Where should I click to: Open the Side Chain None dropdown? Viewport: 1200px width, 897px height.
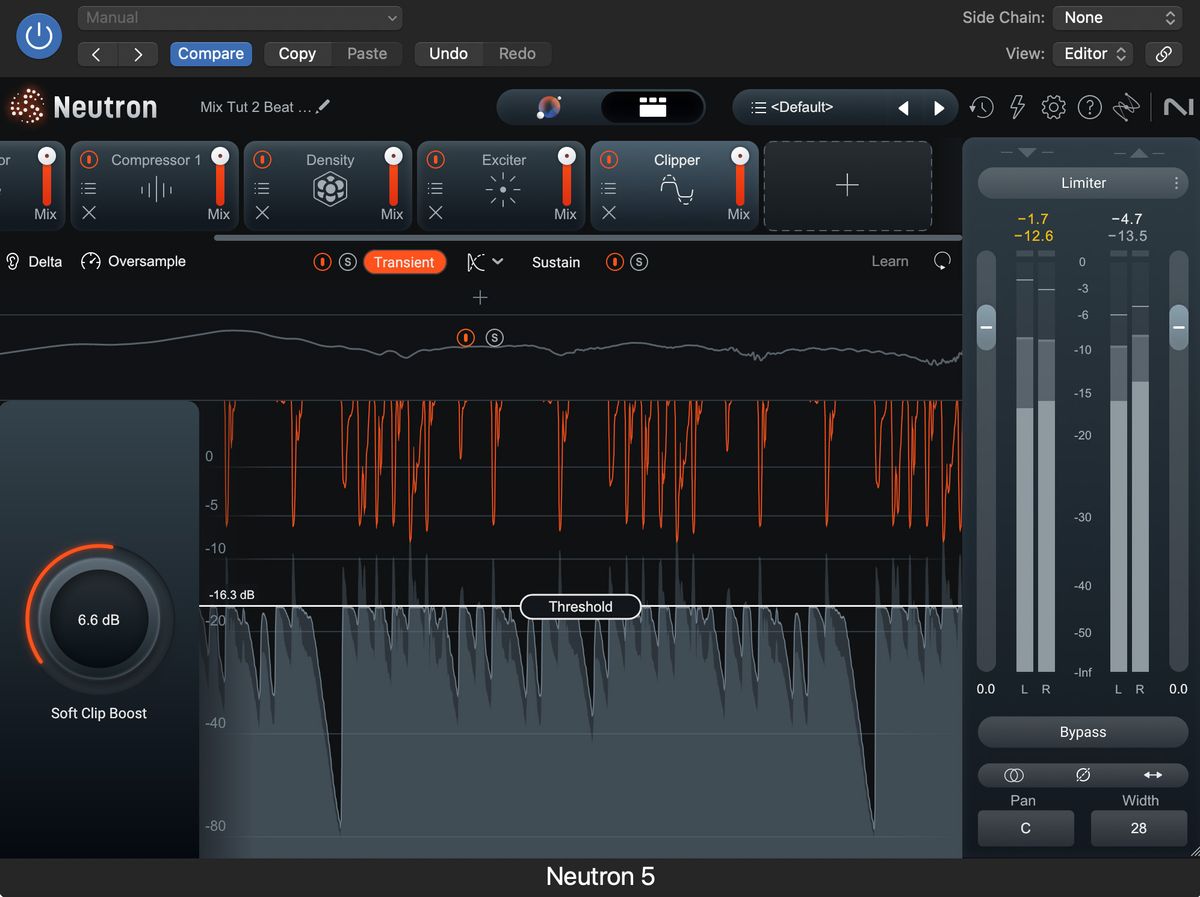coord(1117,17)
